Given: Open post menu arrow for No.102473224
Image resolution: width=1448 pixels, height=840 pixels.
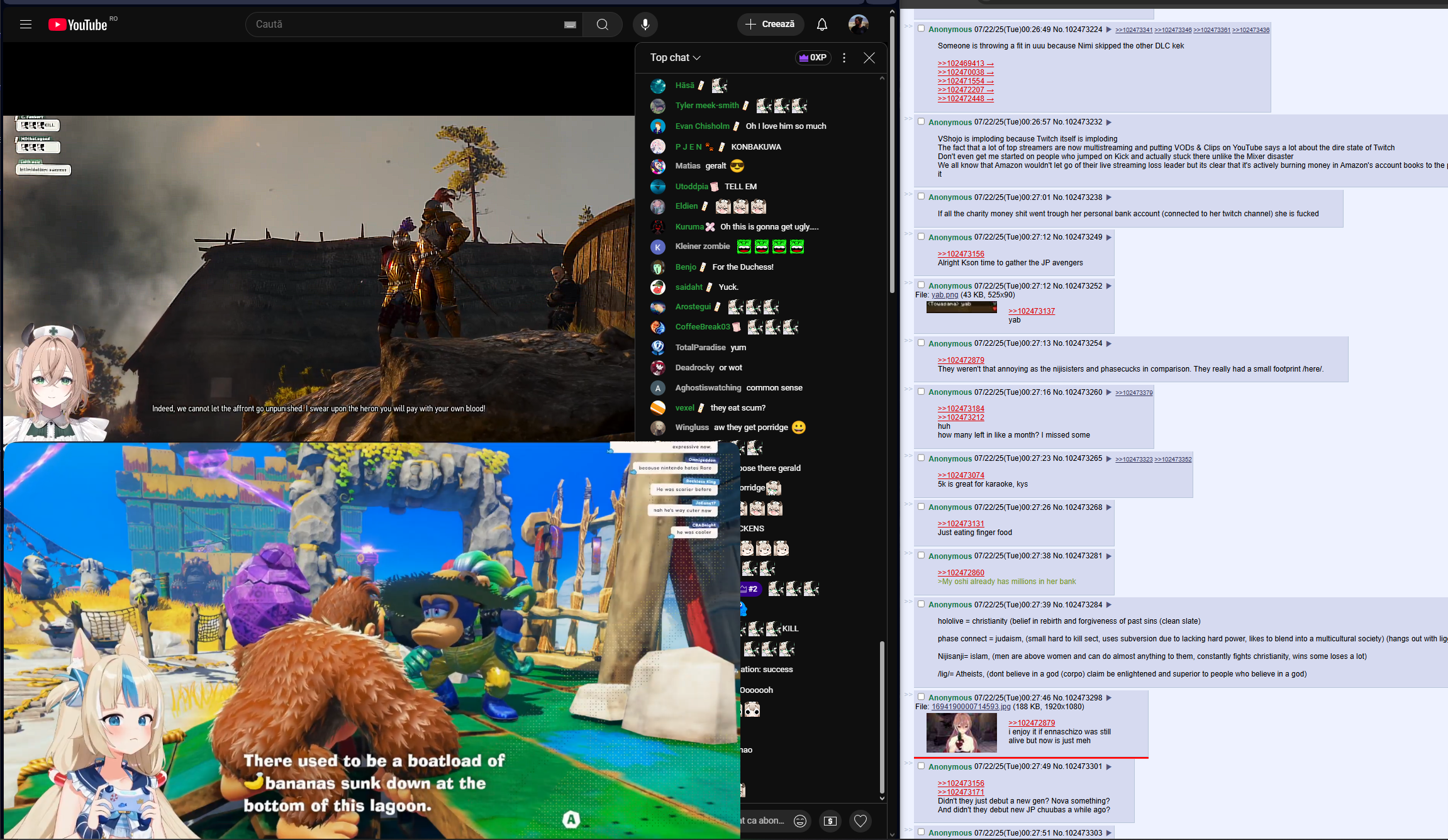Looking at the screenshot, I should [1109, 30].
